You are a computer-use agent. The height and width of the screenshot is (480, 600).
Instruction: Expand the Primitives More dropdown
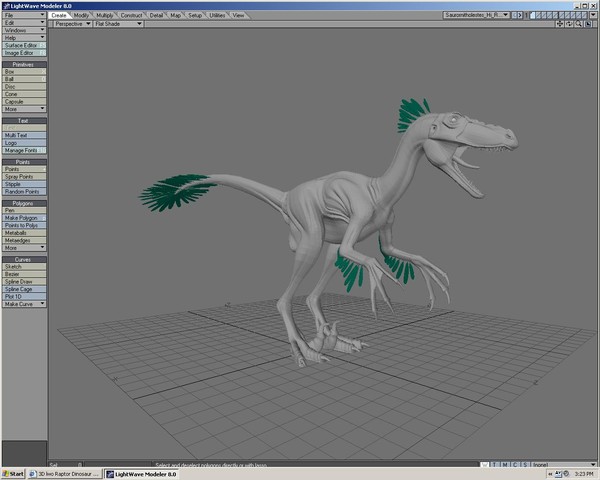[24, 109]
